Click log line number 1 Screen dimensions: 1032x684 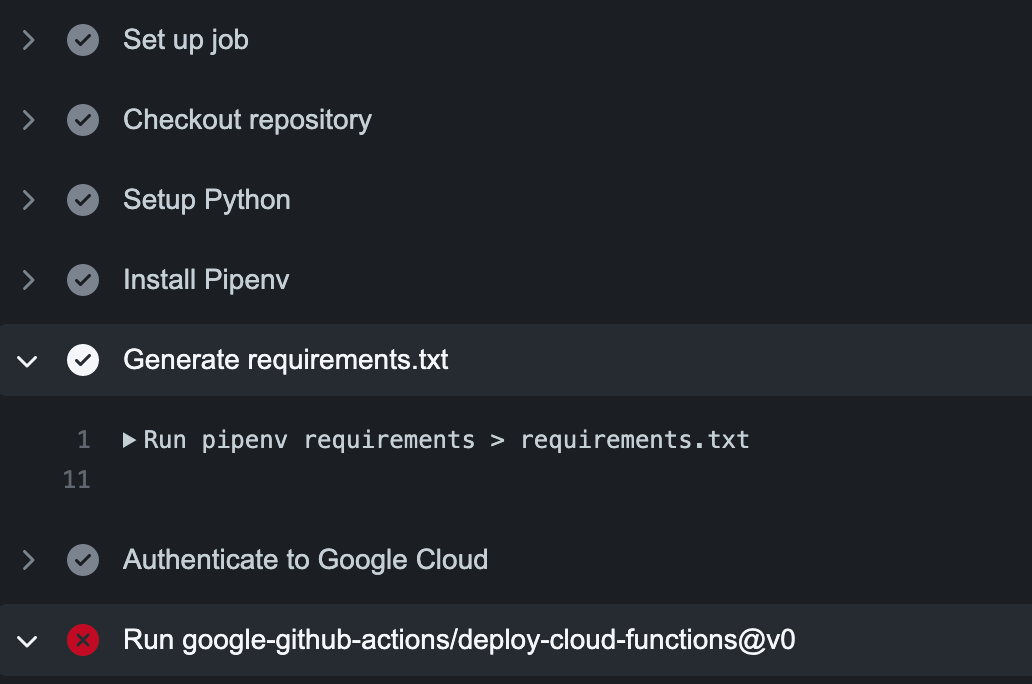point(83,439)
